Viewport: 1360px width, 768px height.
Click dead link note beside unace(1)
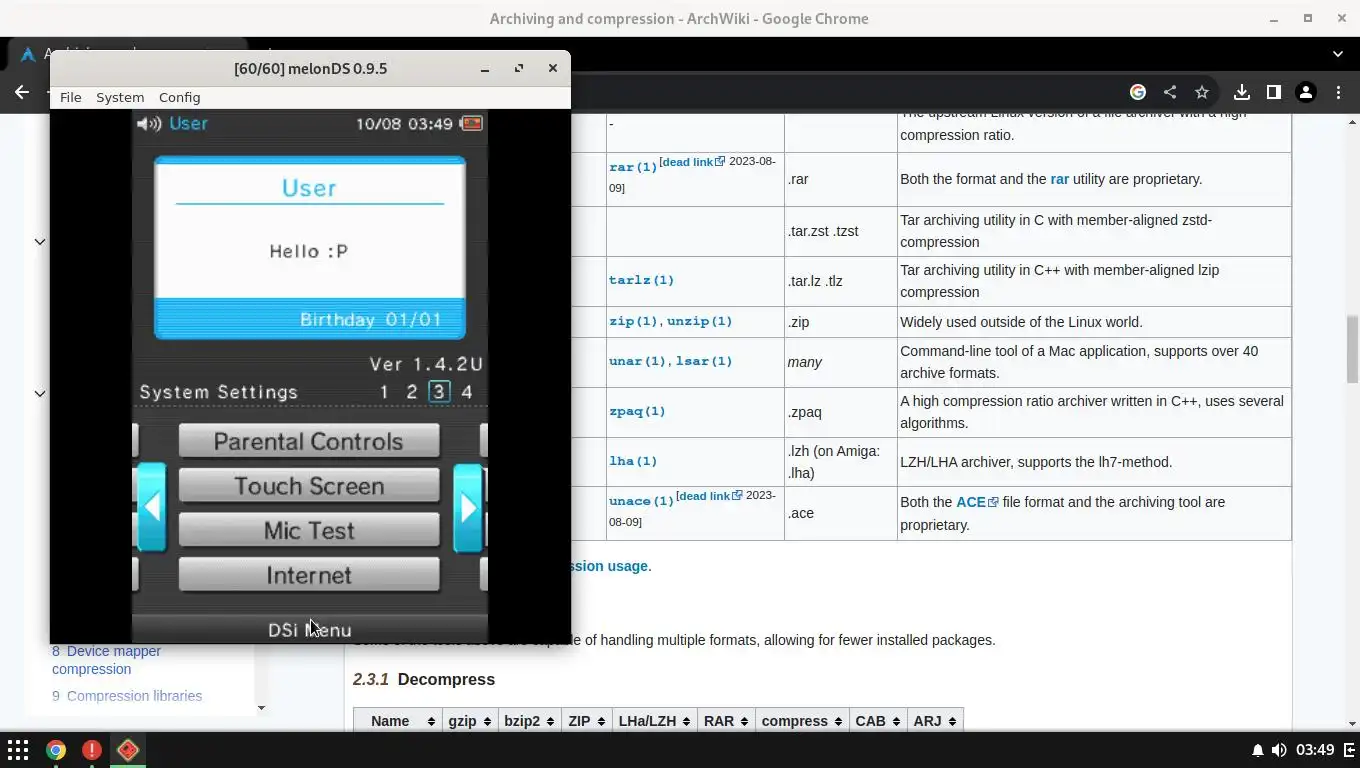pos(709,495)
